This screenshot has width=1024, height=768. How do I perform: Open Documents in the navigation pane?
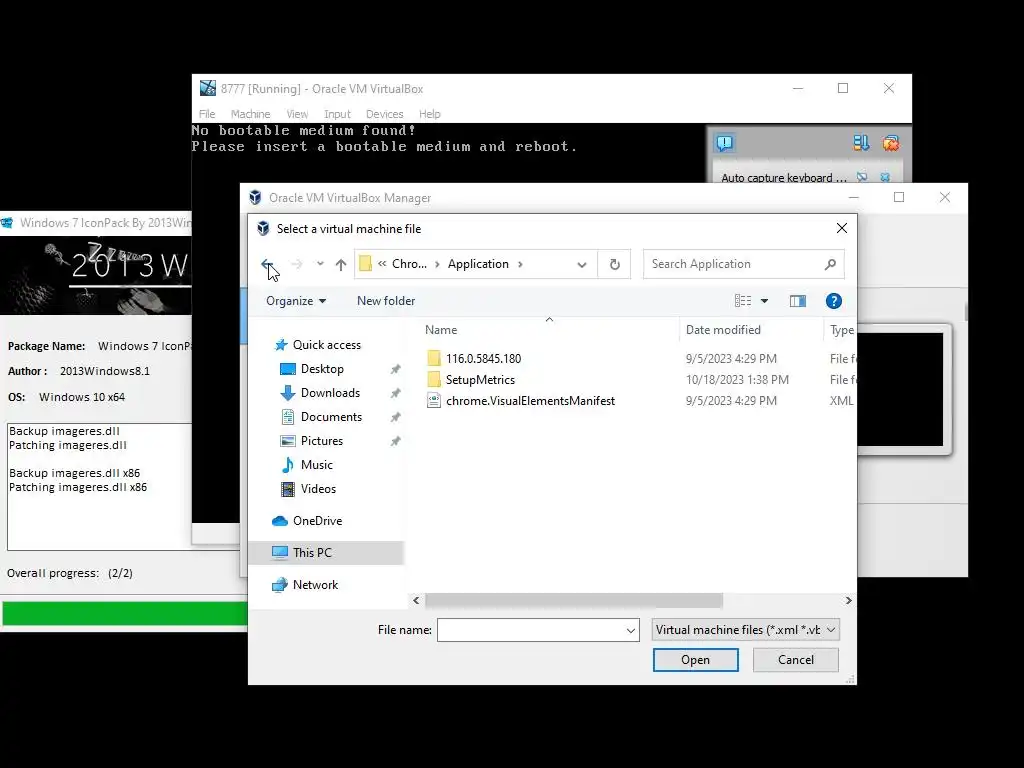pyautogui.click(x=331, y=417)
